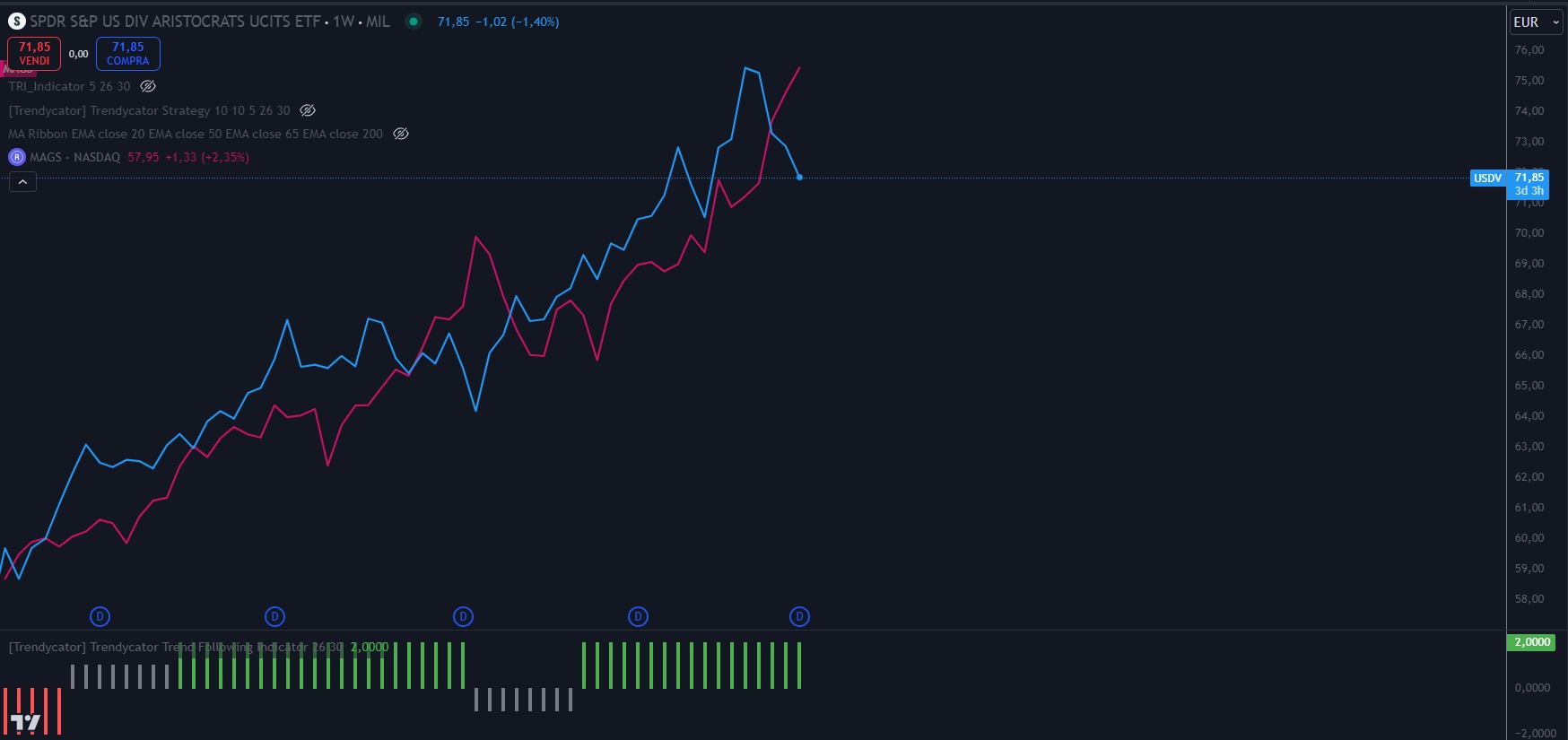Click the second dividend D marker
Image resolution: width=1568 pixels, height=740 pixels.
click(274, 616)
